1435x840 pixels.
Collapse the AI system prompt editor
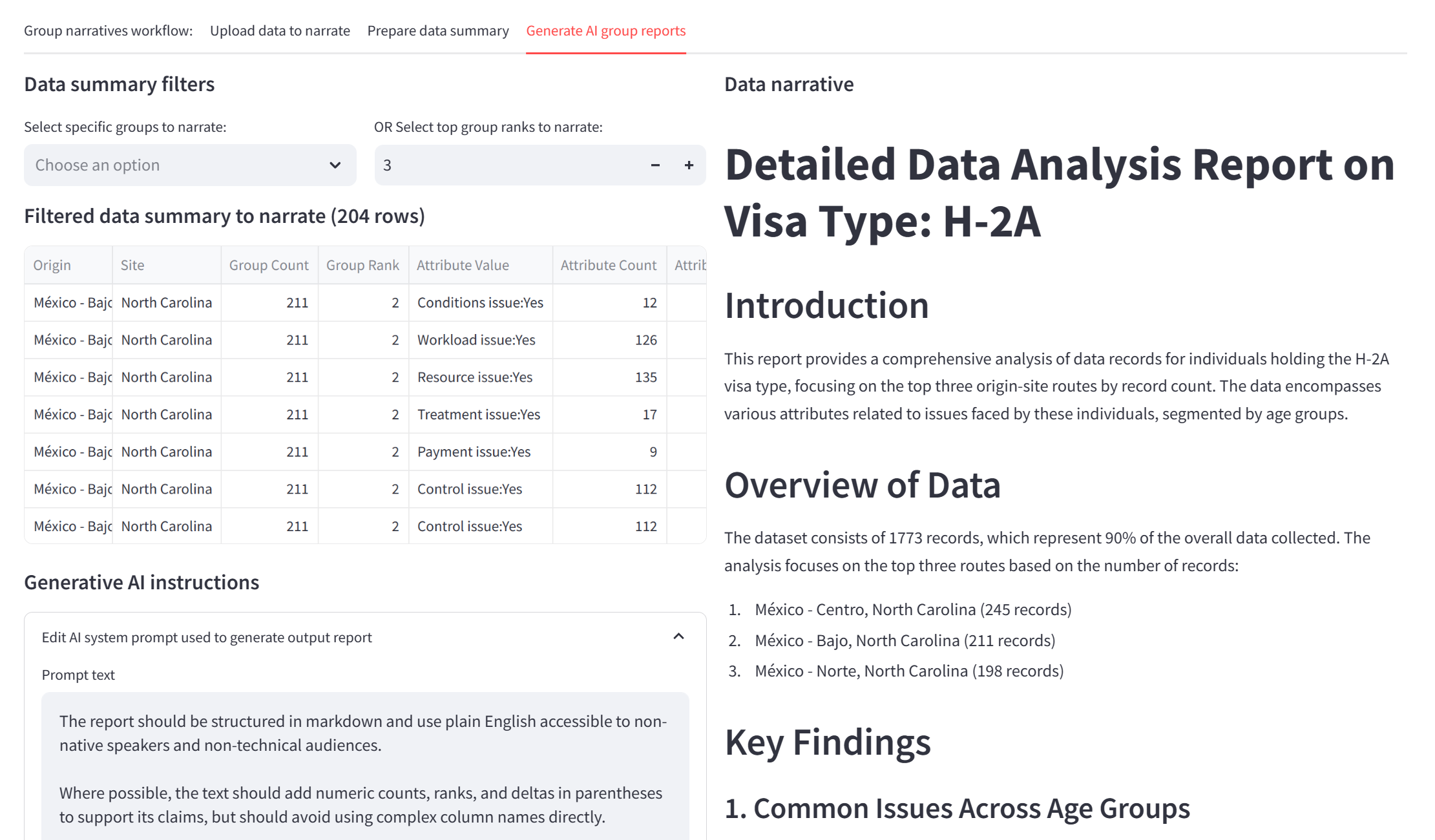678,636
